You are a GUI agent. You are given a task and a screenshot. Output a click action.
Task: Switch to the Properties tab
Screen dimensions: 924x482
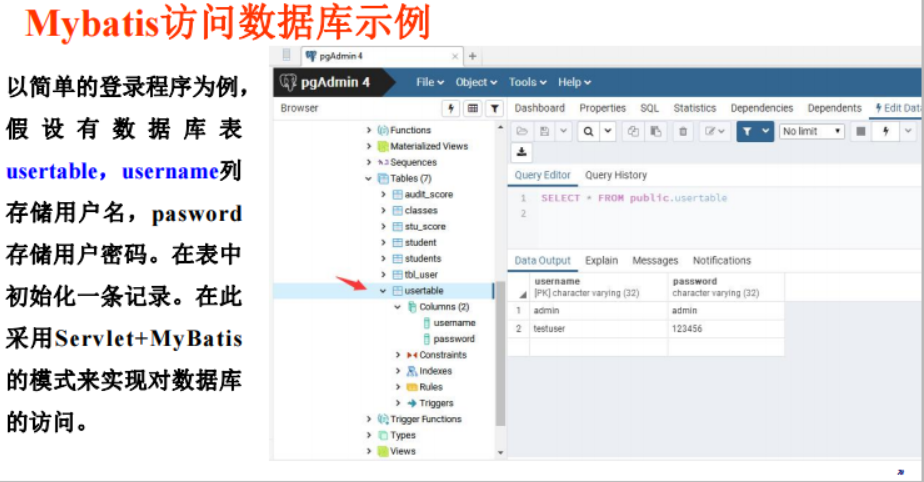point(602,108)
